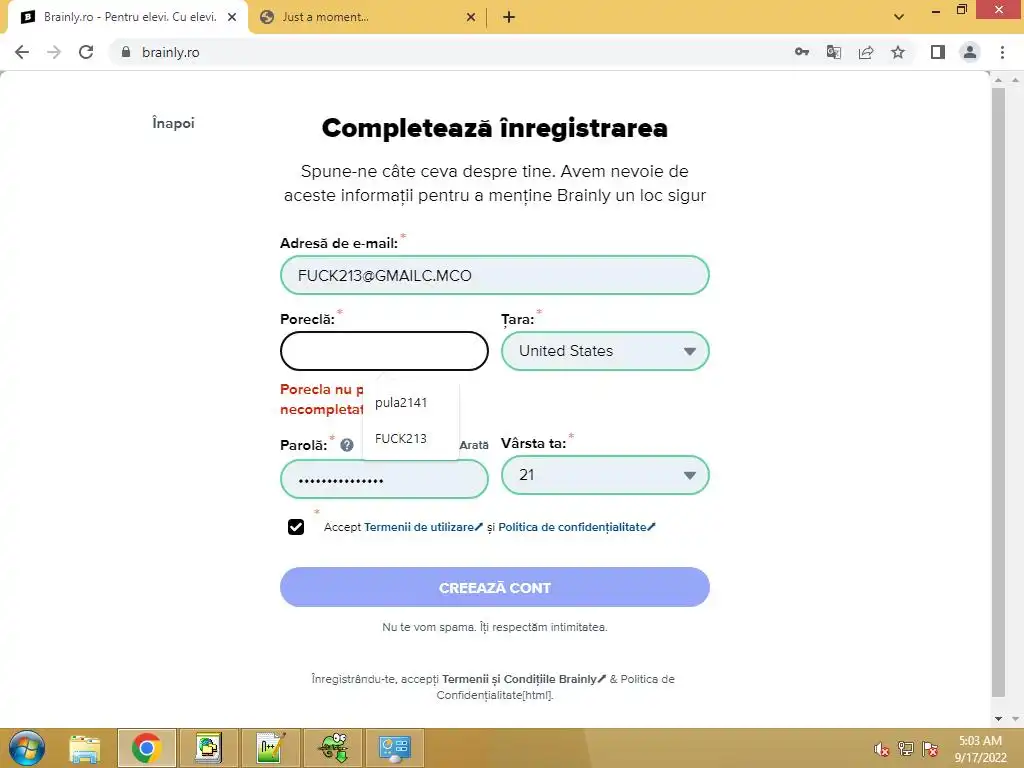The width and height of the screenshot is (1024, 768).
Task: Click the Action Center flag icon
Action: tap(931, 748)
